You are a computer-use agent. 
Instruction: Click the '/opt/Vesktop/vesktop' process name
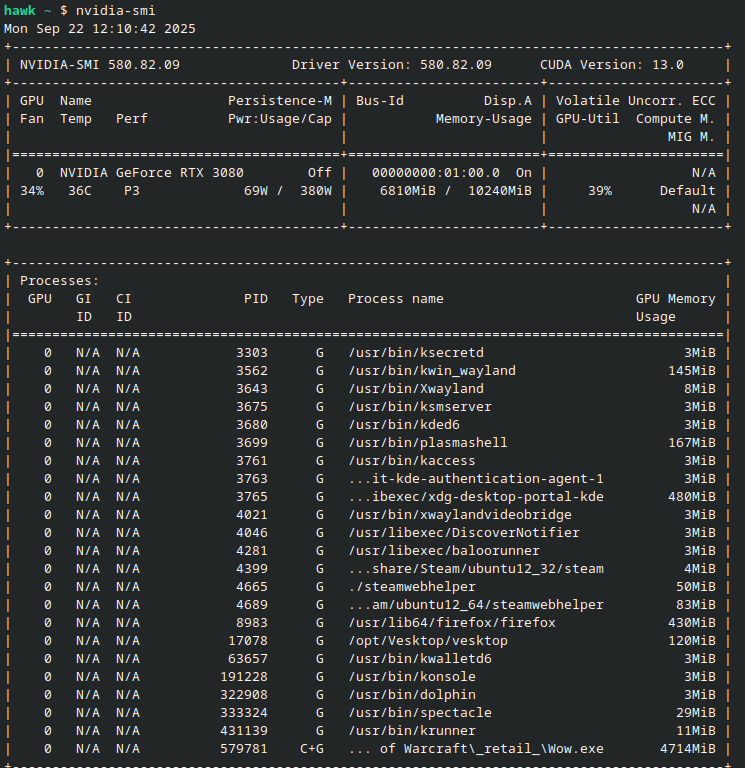[x=428, y=641]
